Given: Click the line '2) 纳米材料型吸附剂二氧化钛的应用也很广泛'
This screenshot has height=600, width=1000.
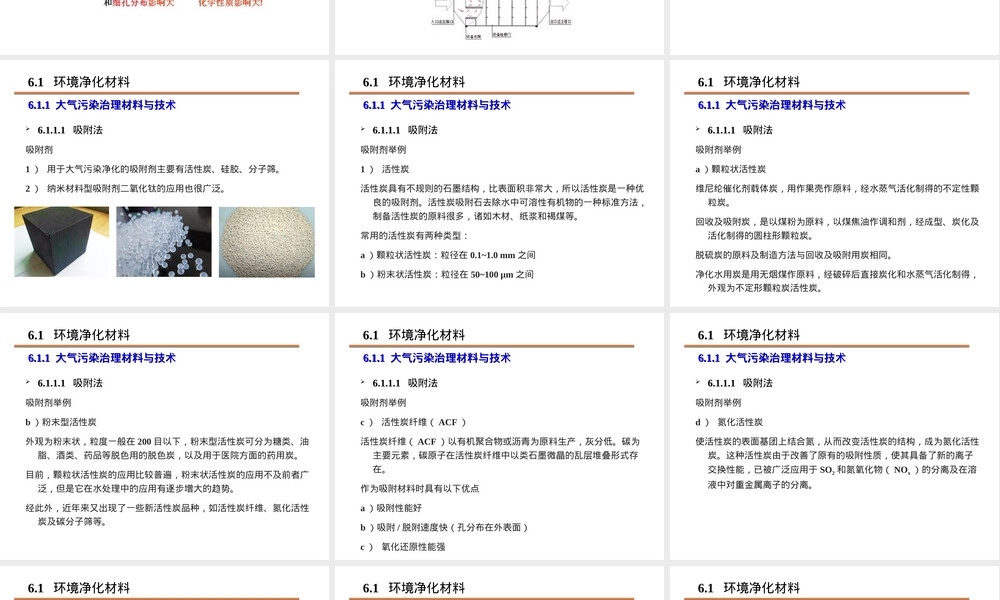Looking at the screenshot, I should coord(126,188).
